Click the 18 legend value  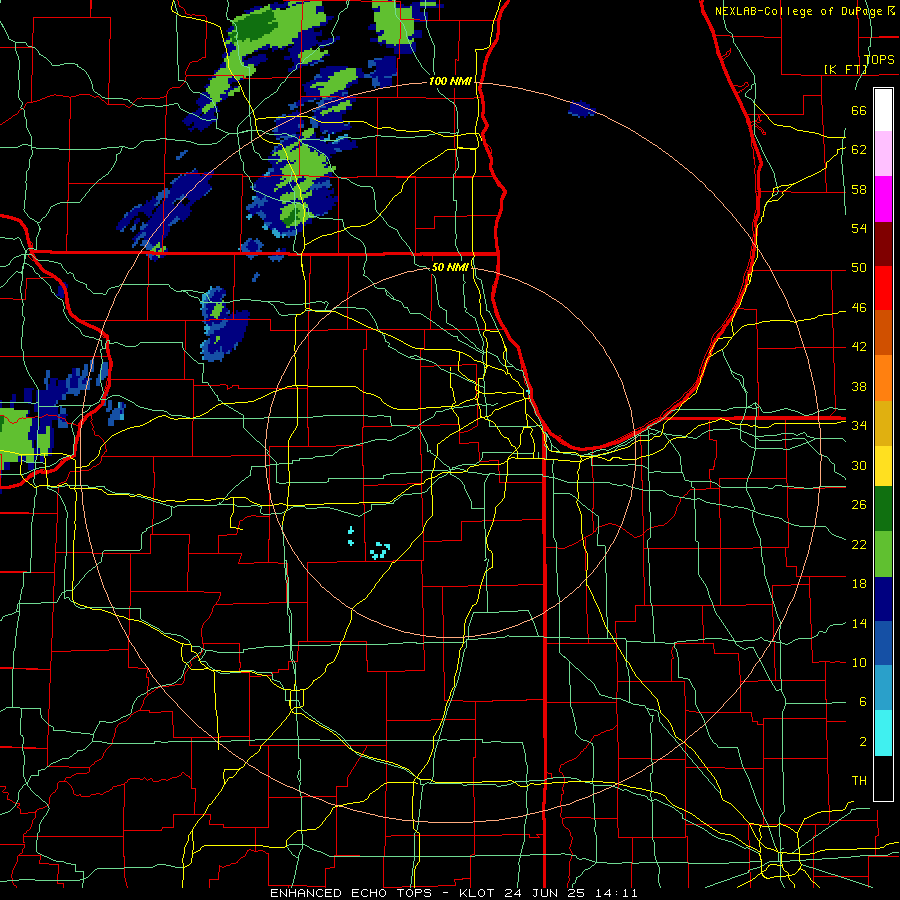[859, 584]
